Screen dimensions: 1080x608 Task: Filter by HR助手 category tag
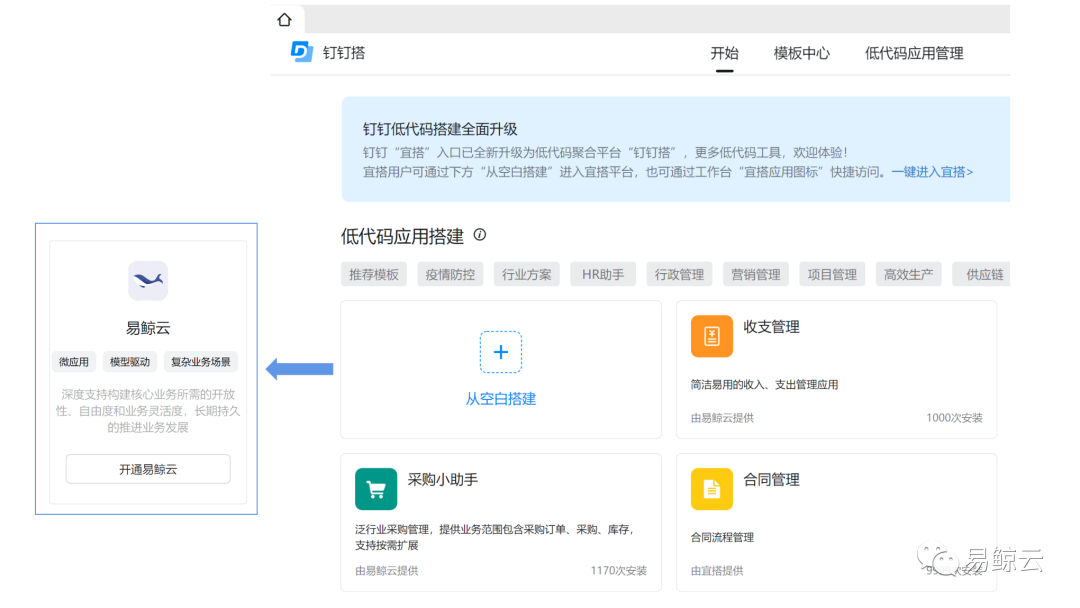(x=603, y=274)
